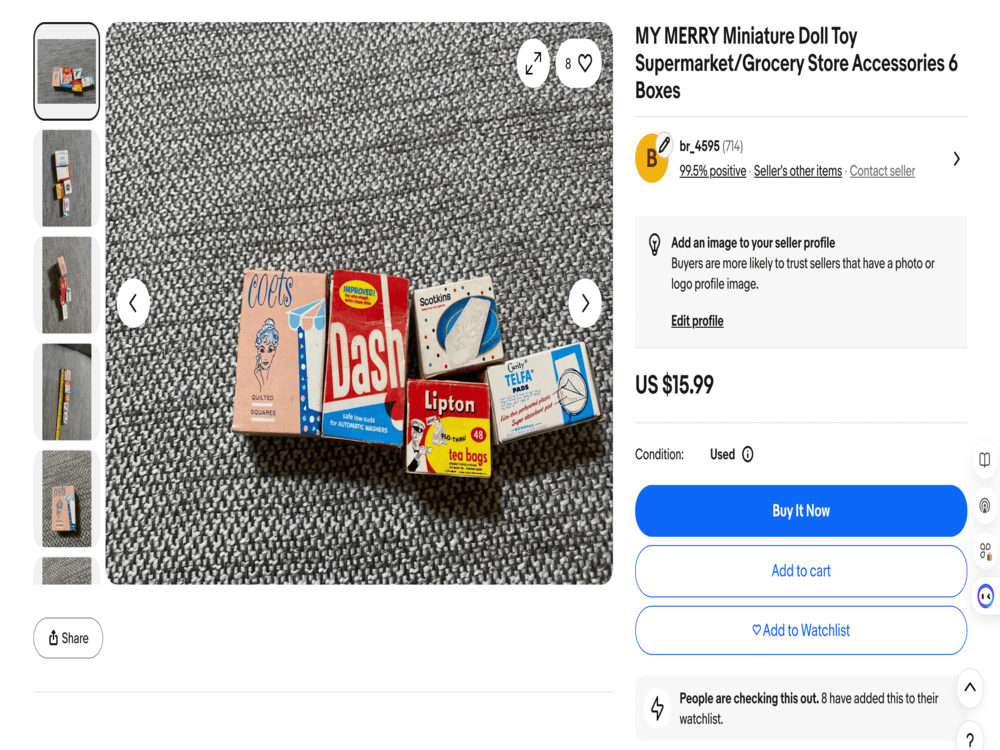Collapse panel using the up chevron button

point(969,688)
